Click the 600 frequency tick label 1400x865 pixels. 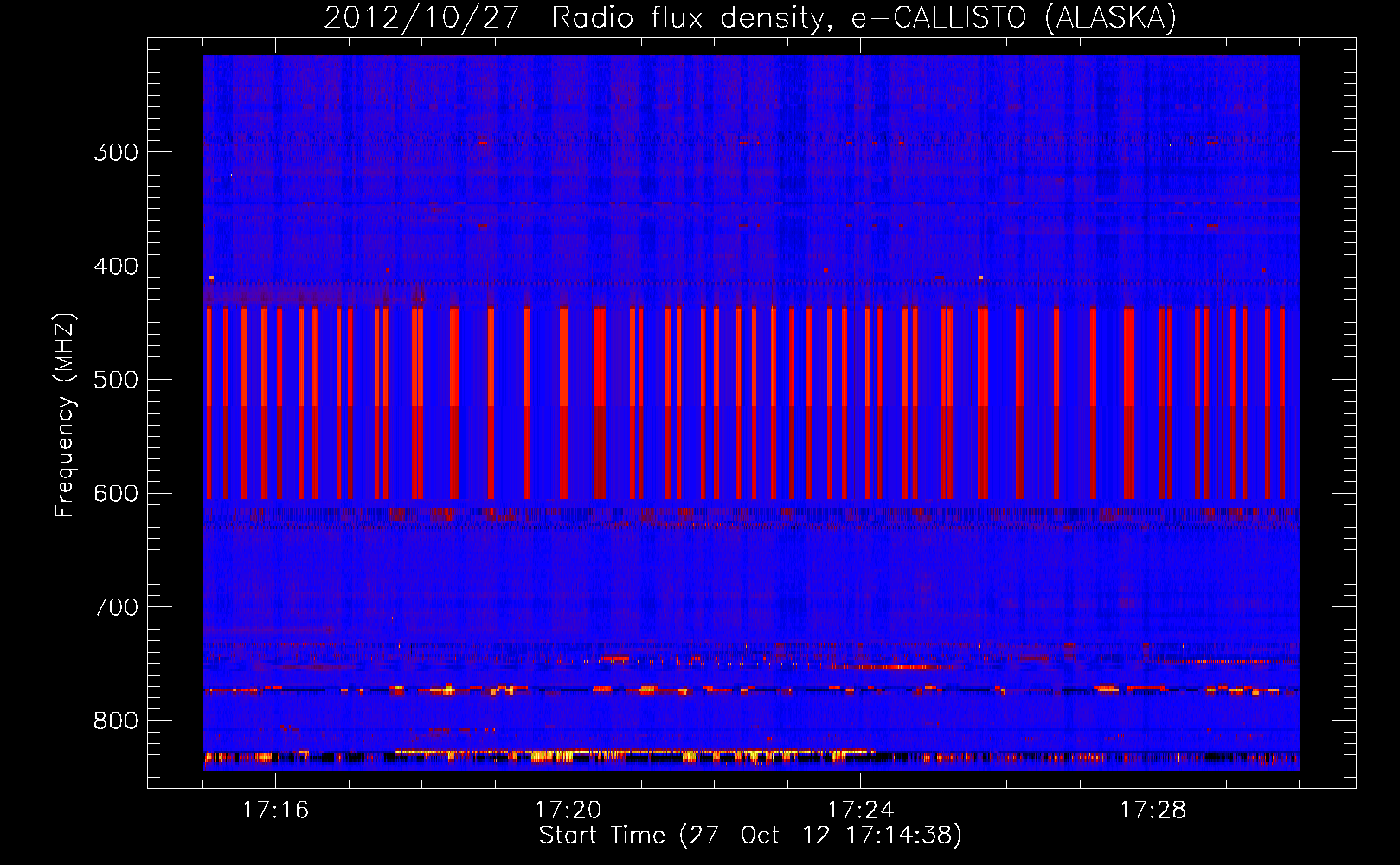click(x=116, y=494)
